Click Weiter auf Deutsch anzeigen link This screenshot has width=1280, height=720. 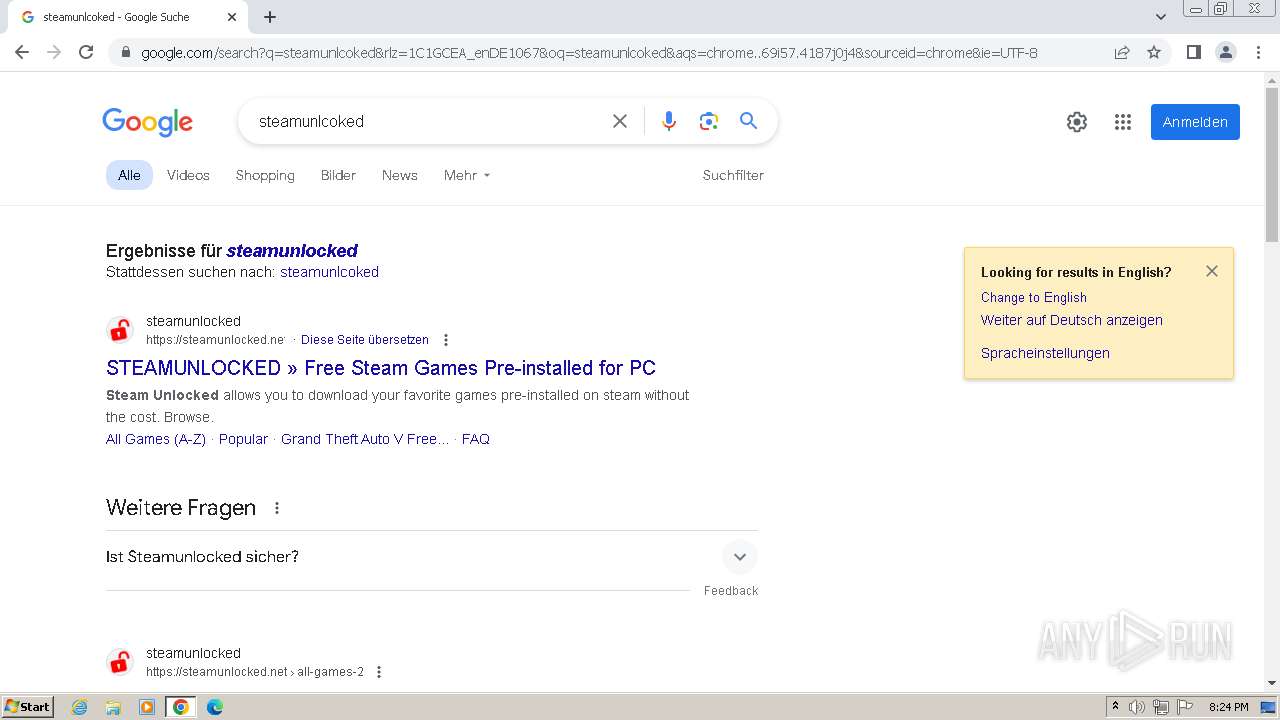(1072, 320)
